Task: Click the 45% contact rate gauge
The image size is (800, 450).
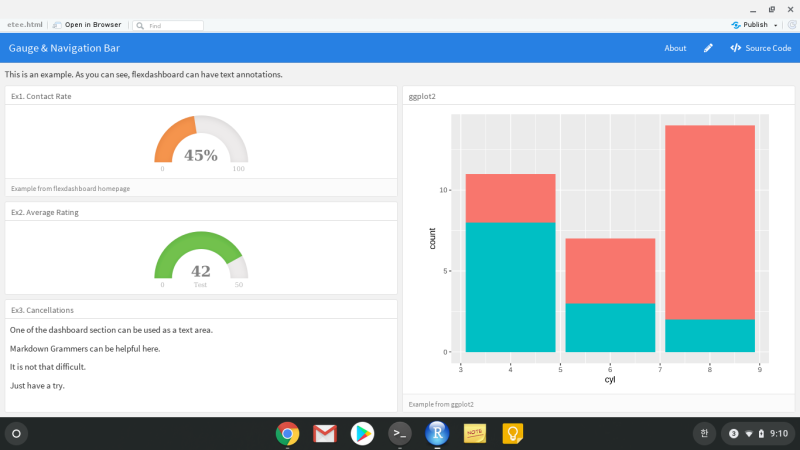Action: [201, 144]
